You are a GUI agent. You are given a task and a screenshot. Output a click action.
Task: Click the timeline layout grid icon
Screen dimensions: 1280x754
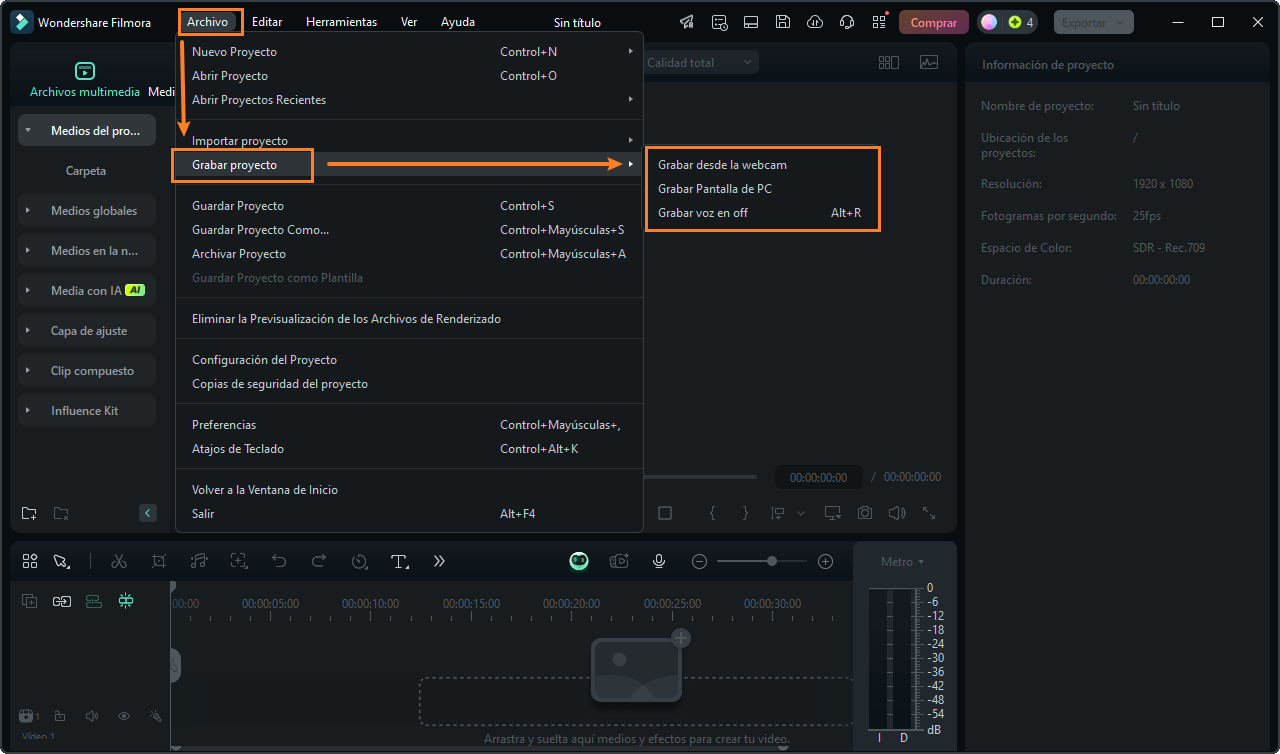30,561
